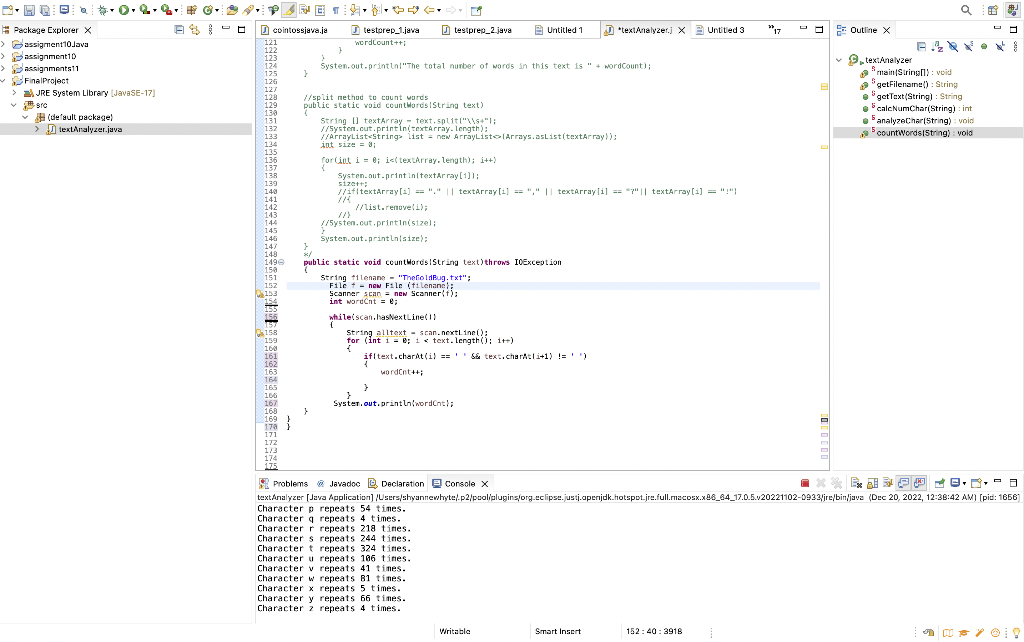Start debugging with the Debug bug icon

click(103, 9)
